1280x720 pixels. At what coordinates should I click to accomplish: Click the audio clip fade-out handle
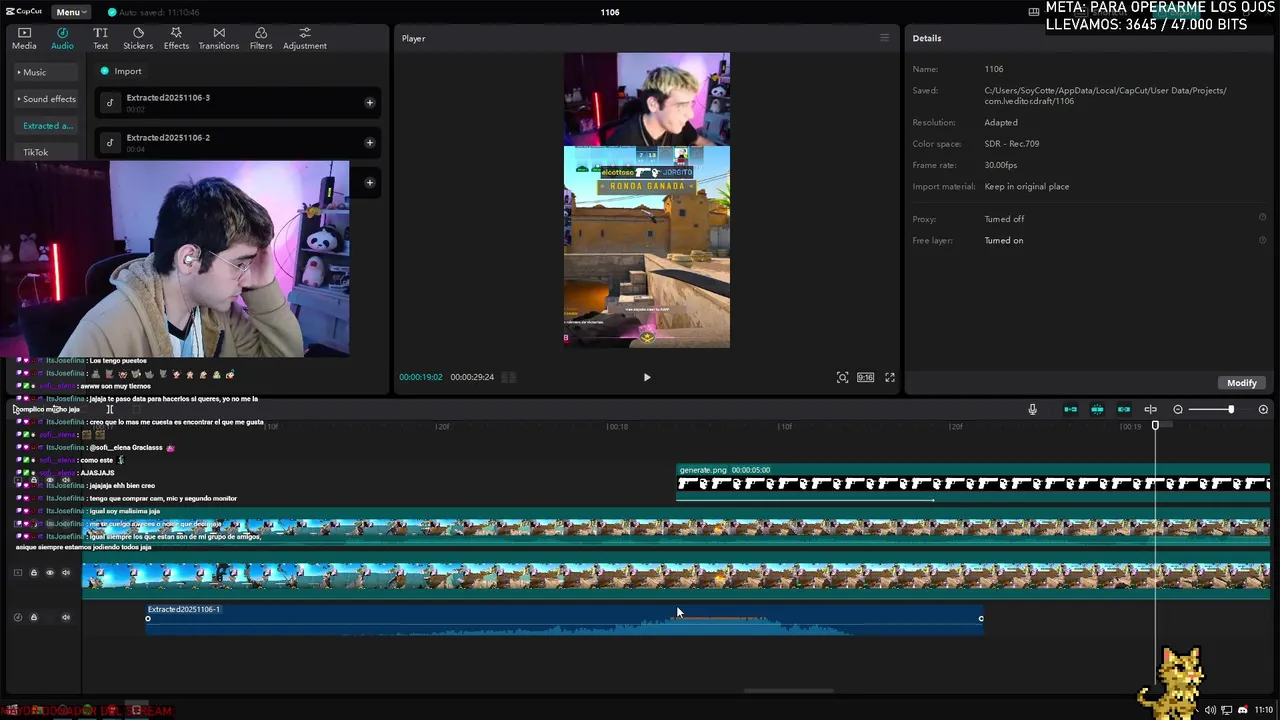click(x=981, y=618)
